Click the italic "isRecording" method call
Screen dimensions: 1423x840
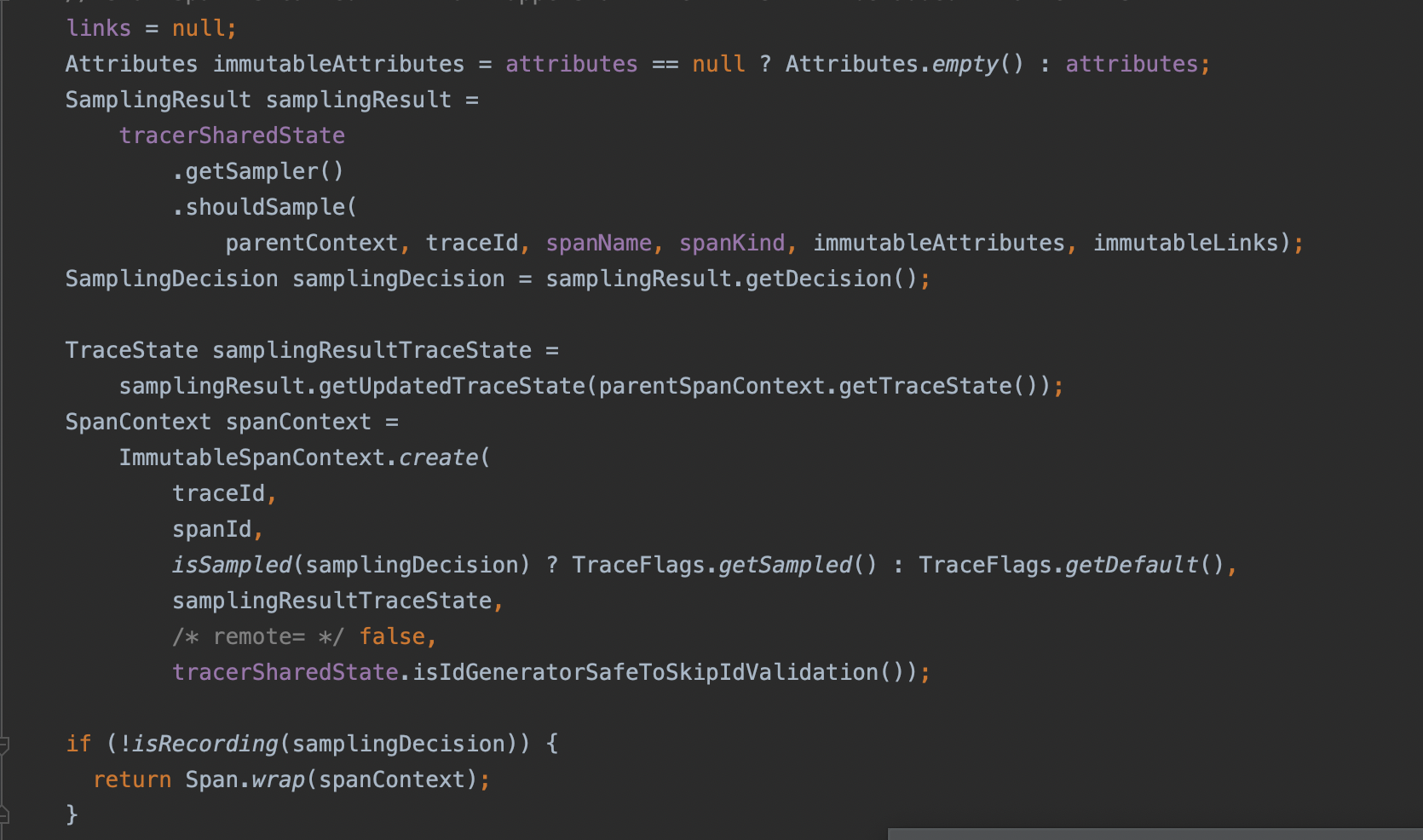(205, 744)
